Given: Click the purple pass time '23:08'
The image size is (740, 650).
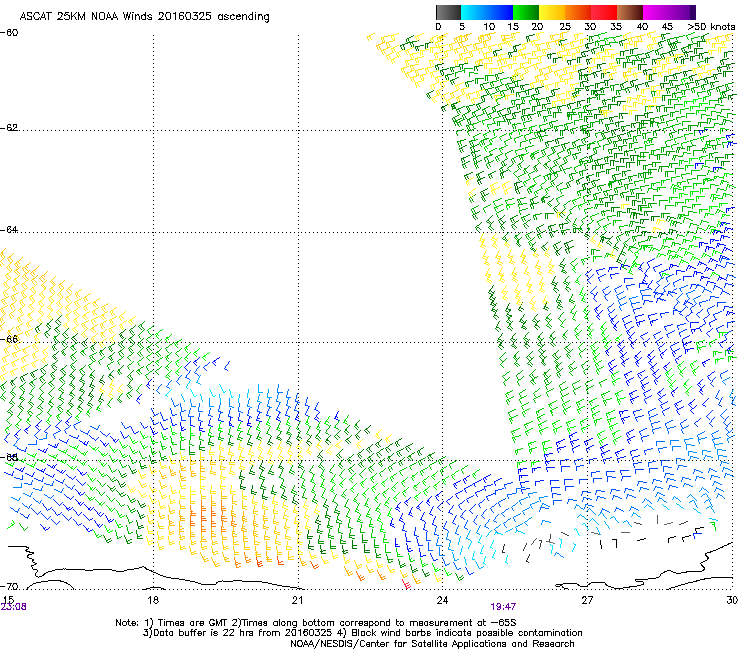Looking at the screenshot, I should point(14,607).
